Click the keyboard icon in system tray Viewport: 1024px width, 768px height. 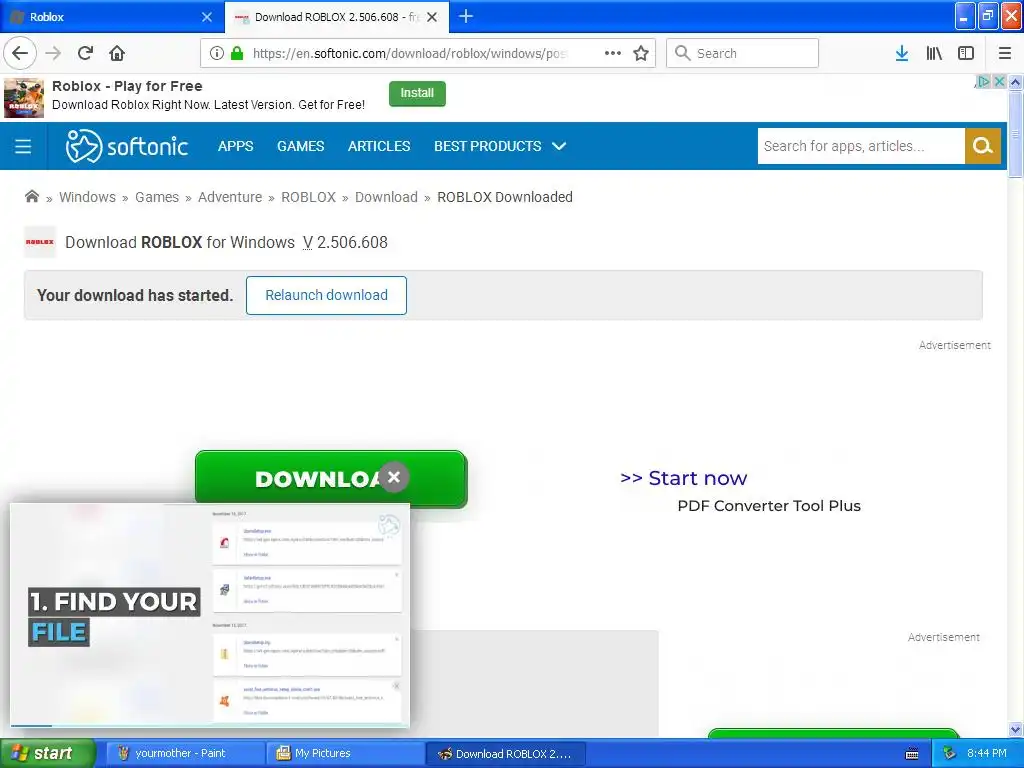point(912,754)
